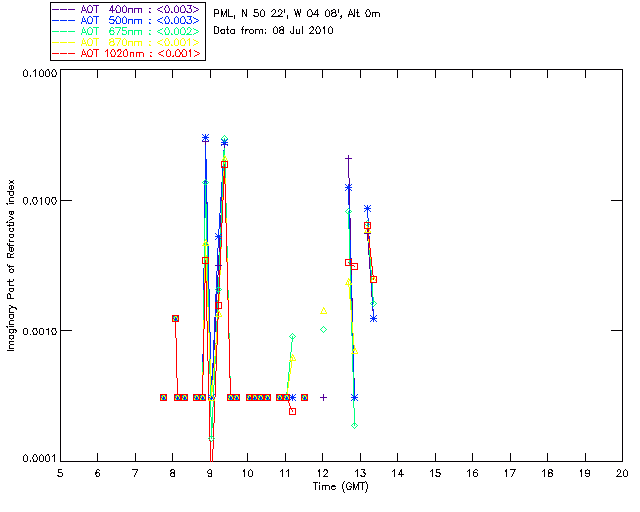Viewport: 640px width, 512px height.
Task: Click the raised red square marker just after time 8
Action: pos(175,318)
